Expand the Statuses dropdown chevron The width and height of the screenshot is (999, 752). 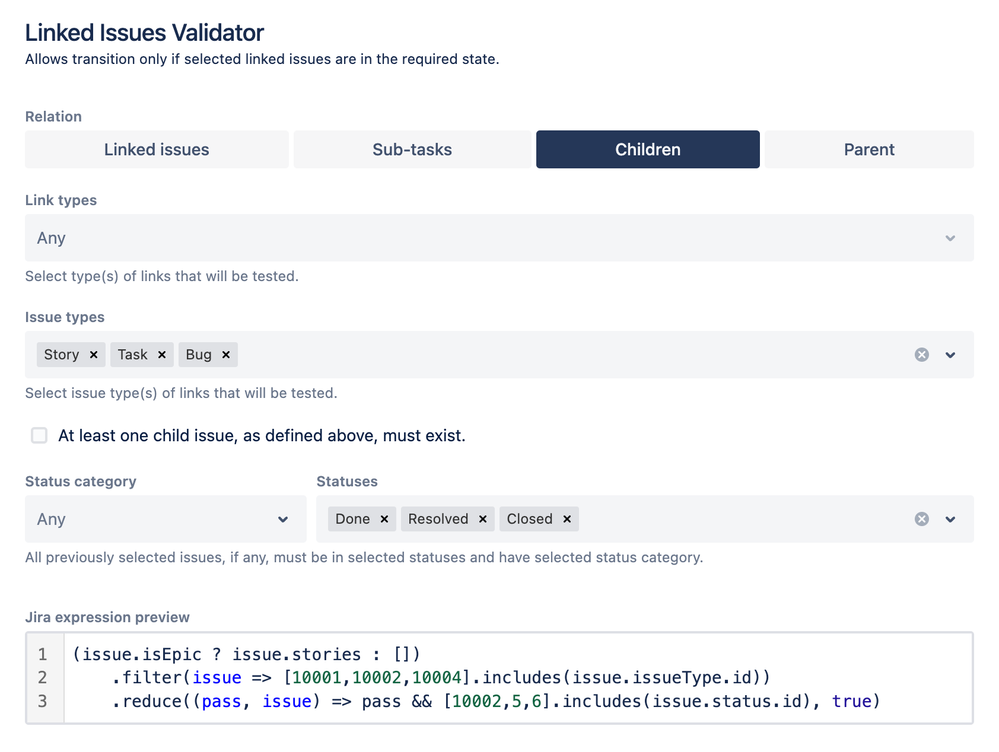(x=950, y=519)
